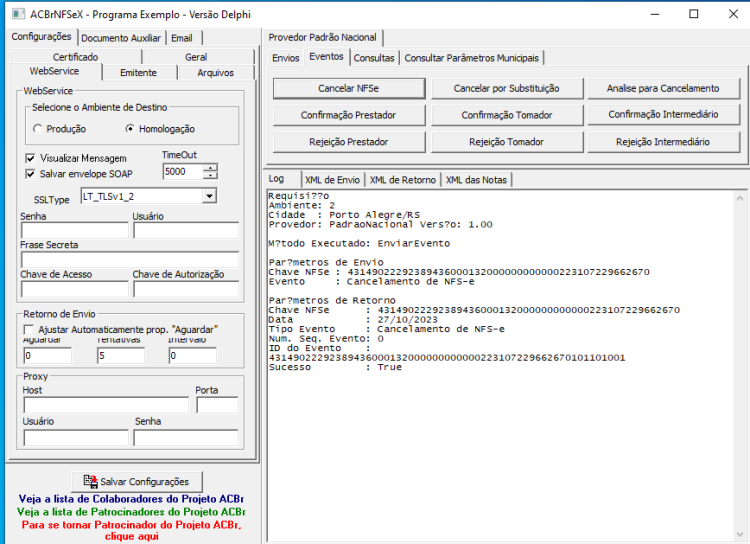Click the Rejeição Prestador button
Screen dimensions: 750x544
point(349,142)
